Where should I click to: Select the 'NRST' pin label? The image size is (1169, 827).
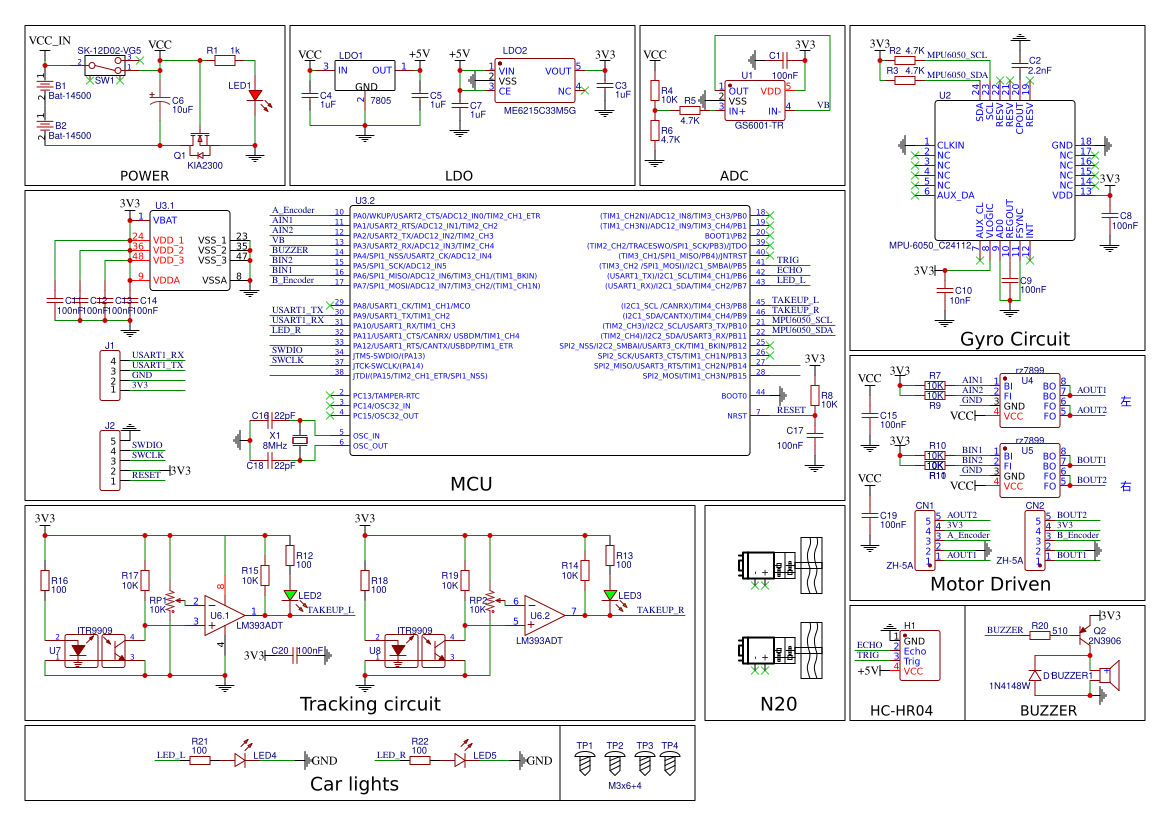pyautogui.click(x=737, y=416)
